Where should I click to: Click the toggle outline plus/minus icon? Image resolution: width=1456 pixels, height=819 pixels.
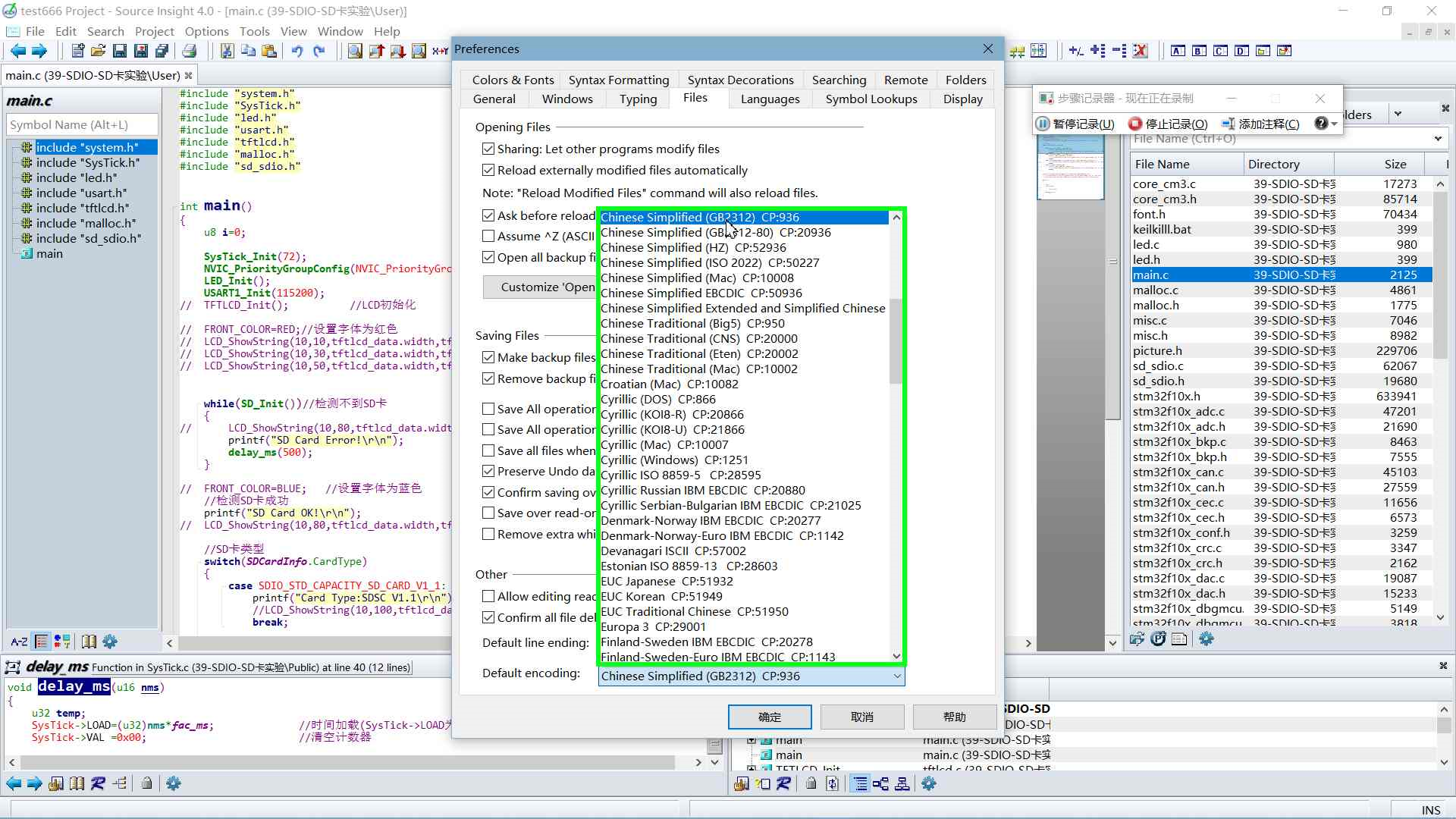click(x=1076, y=51)
